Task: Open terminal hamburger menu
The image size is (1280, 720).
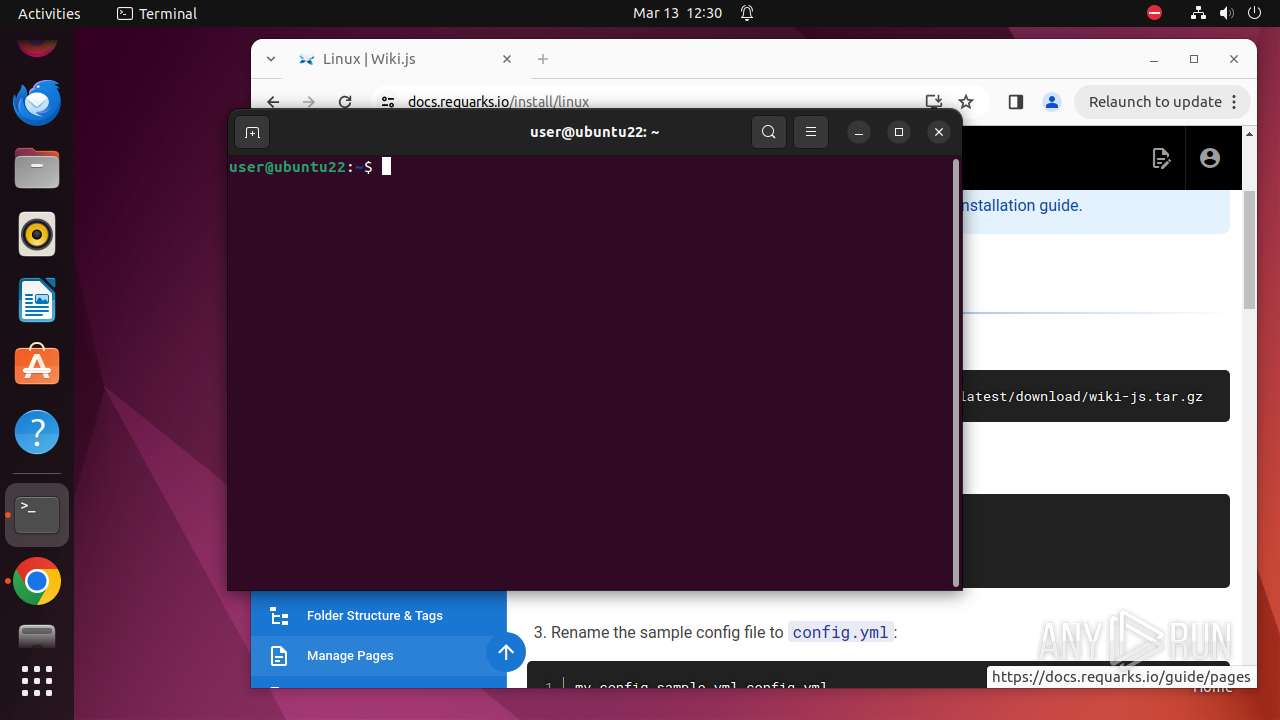Action: click(x=811, y=132)
